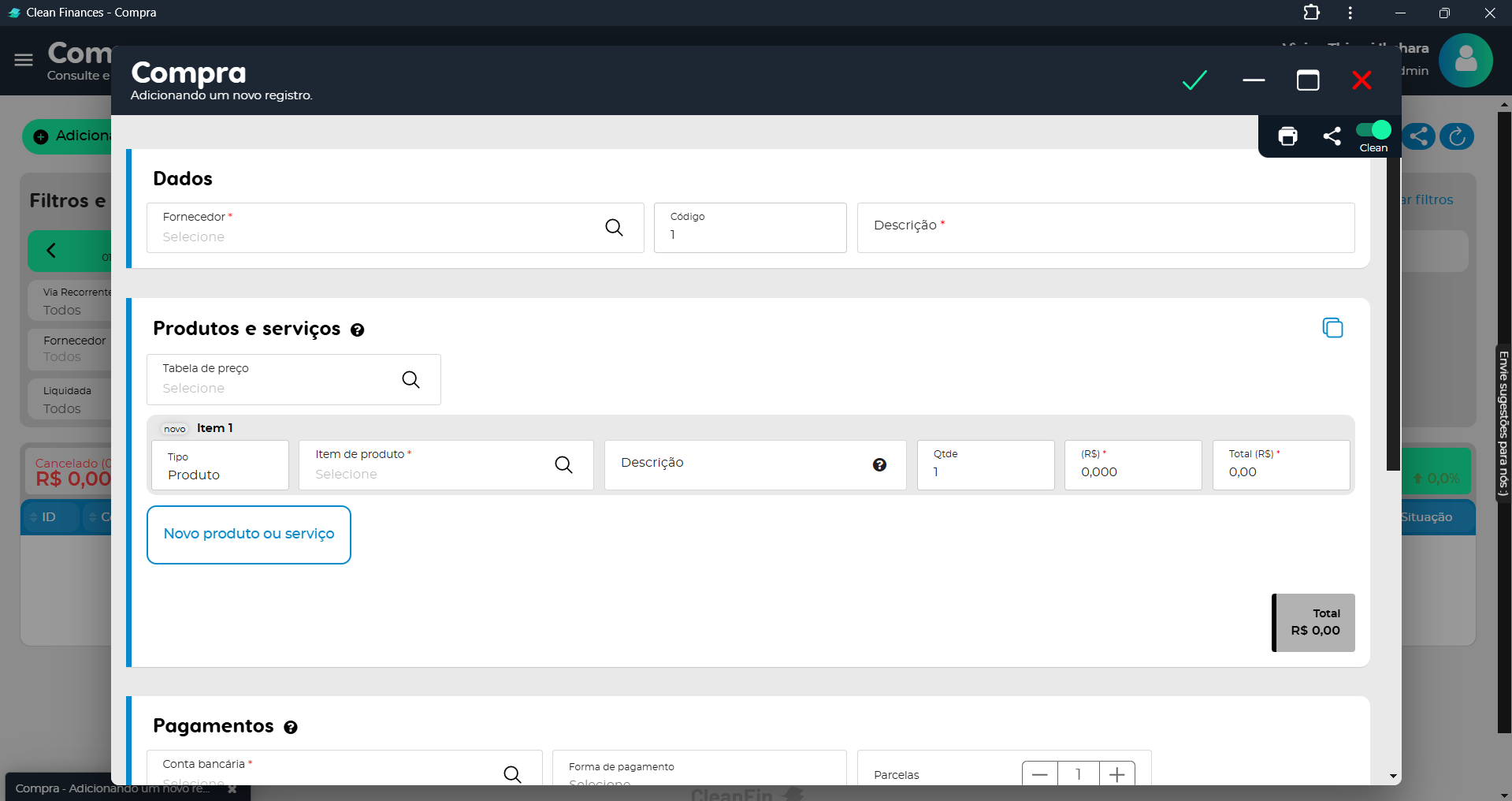This screenshot has height=801, width=1512.
Task: Increase Parcelas with the plus button
Action: [x=1116, y=774]
